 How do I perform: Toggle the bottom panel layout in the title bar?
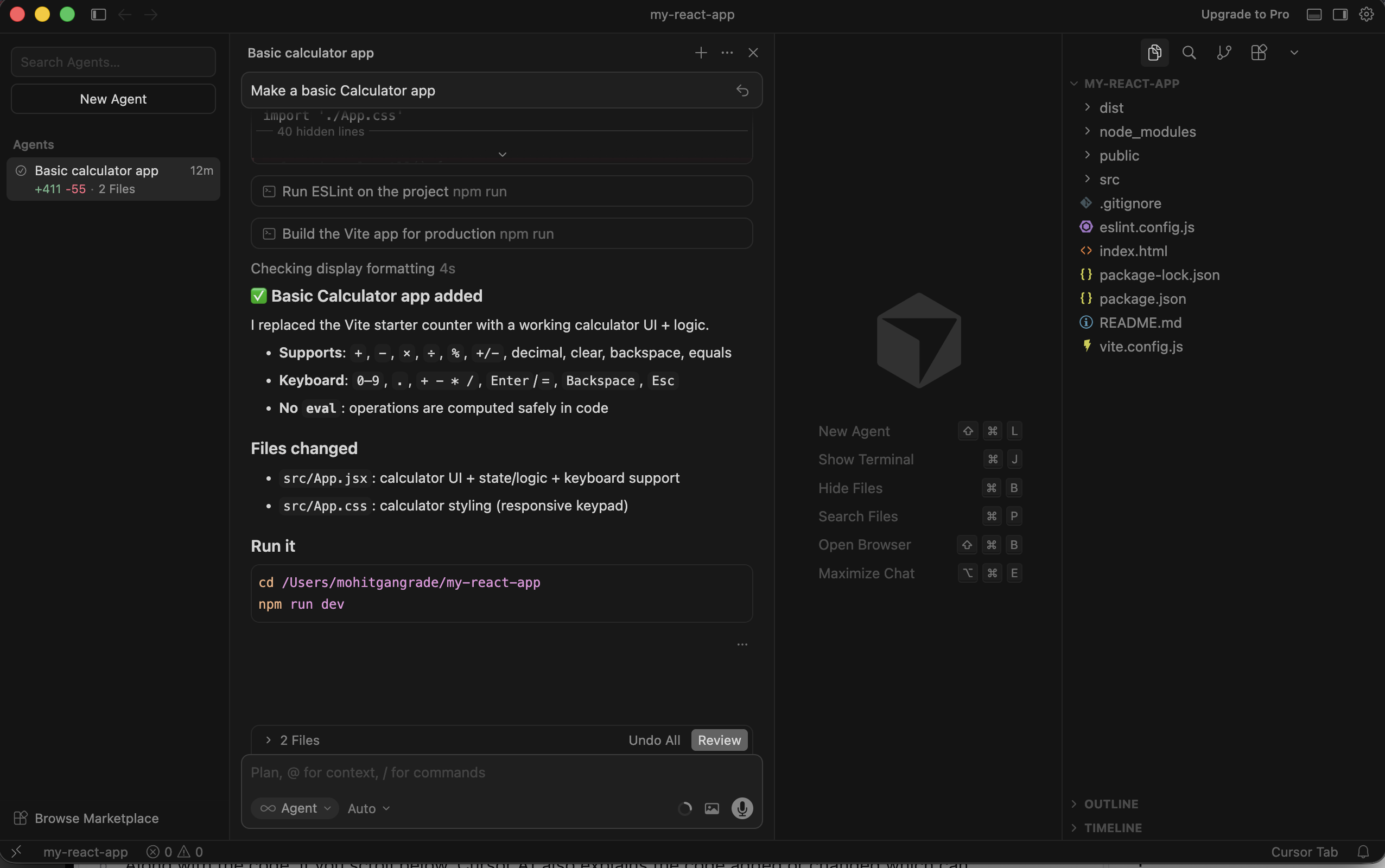[x=1313, y=14]
